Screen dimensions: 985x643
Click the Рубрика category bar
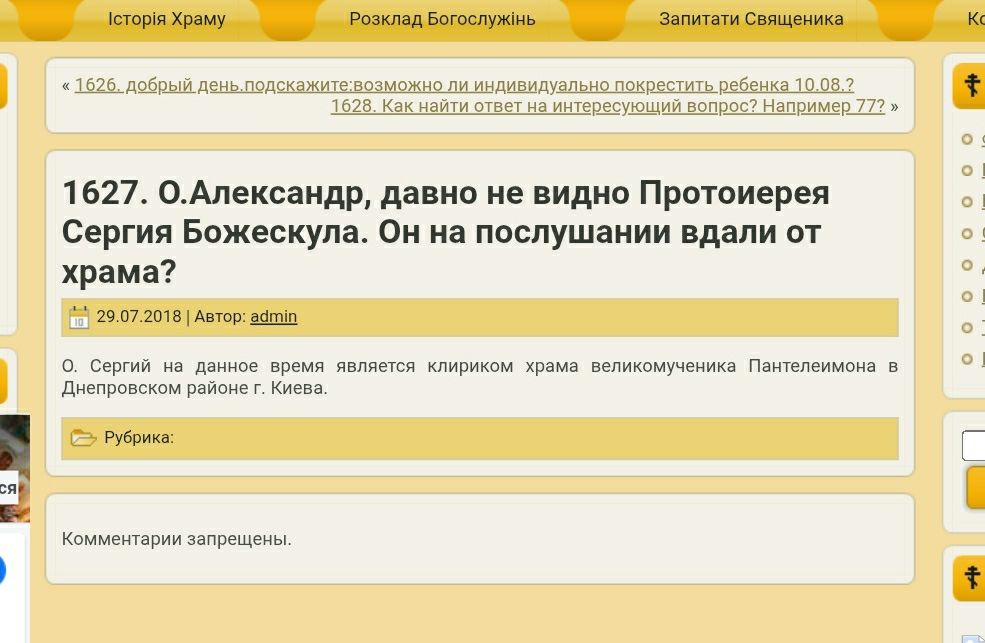click(480, 438)
